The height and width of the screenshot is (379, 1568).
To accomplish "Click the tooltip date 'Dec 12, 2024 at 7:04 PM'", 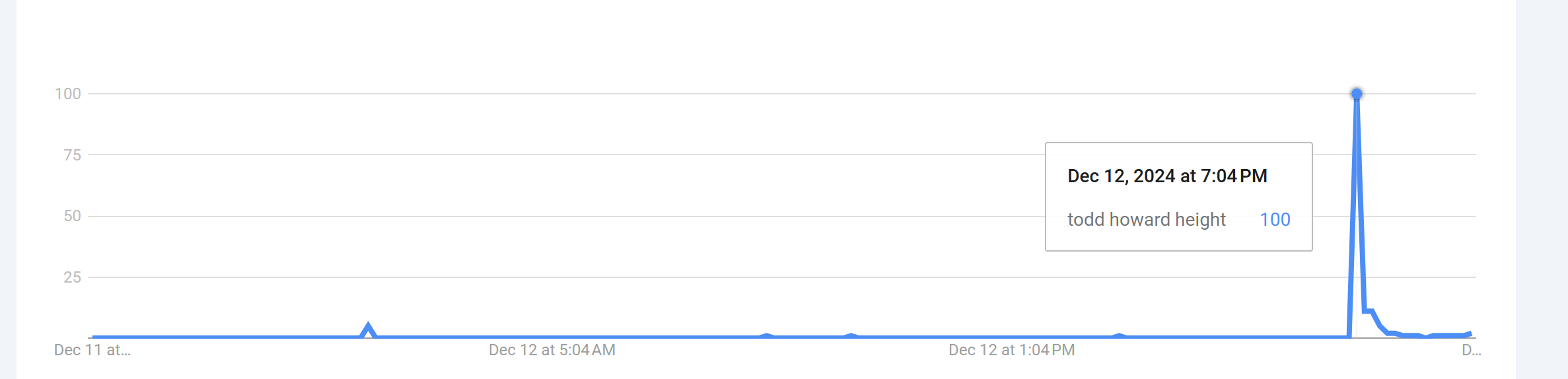I will pos(1168,176).
